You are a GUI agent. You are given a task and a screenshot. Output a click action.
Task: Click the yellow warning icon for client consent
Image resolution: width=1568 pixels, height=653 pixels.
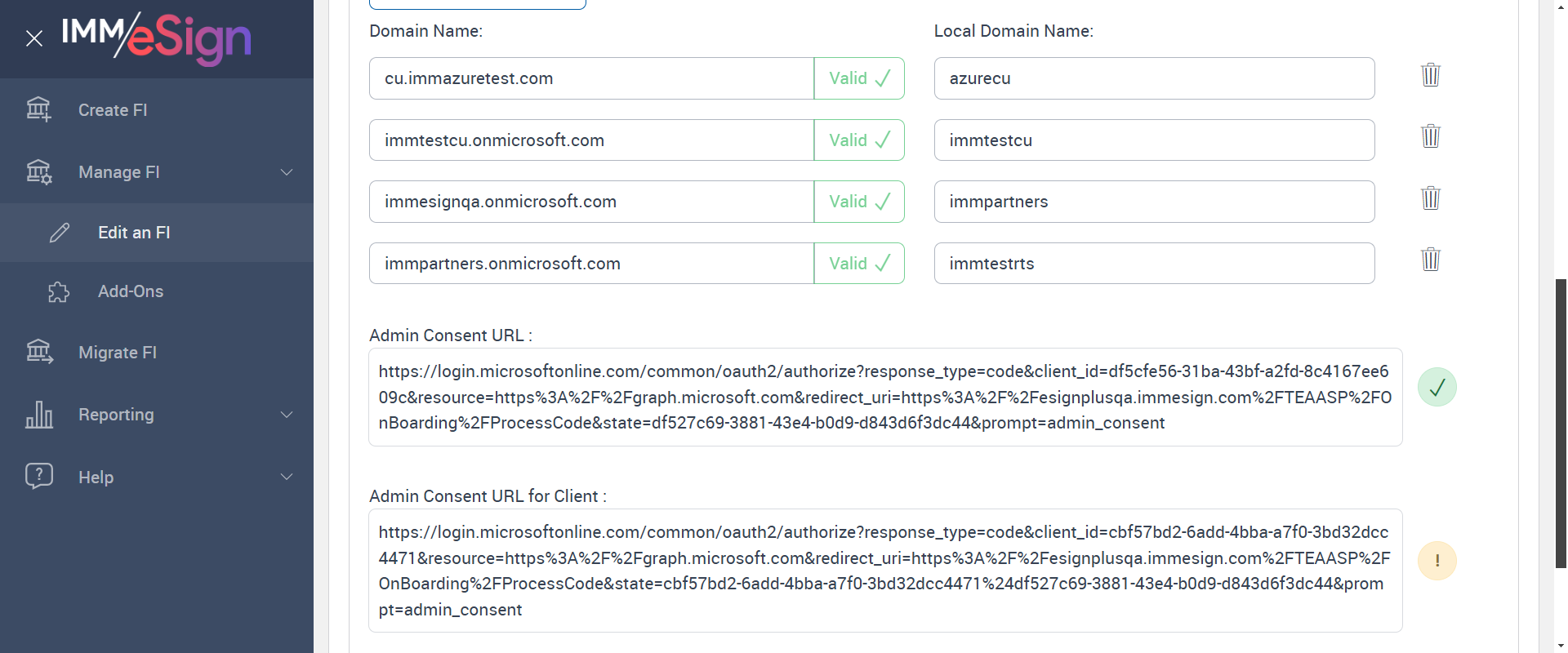1437,561
